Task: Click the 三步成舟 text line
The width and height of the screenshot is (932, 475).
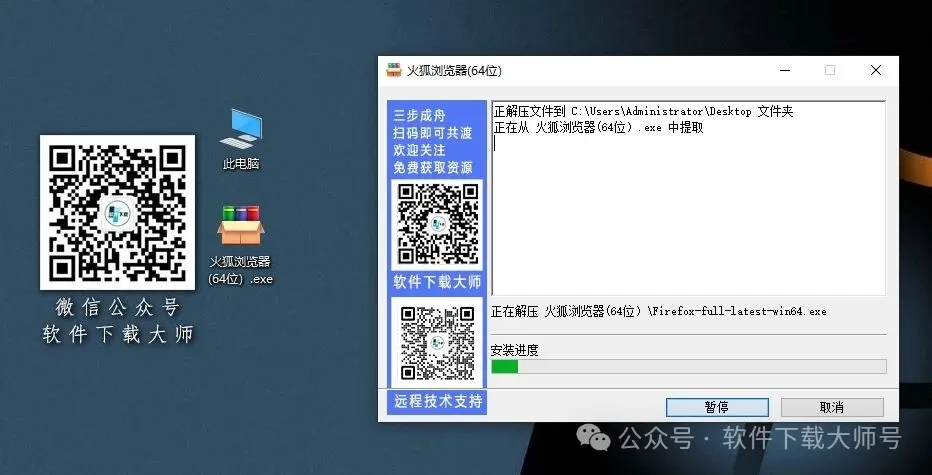Action: tap(419, 115)
